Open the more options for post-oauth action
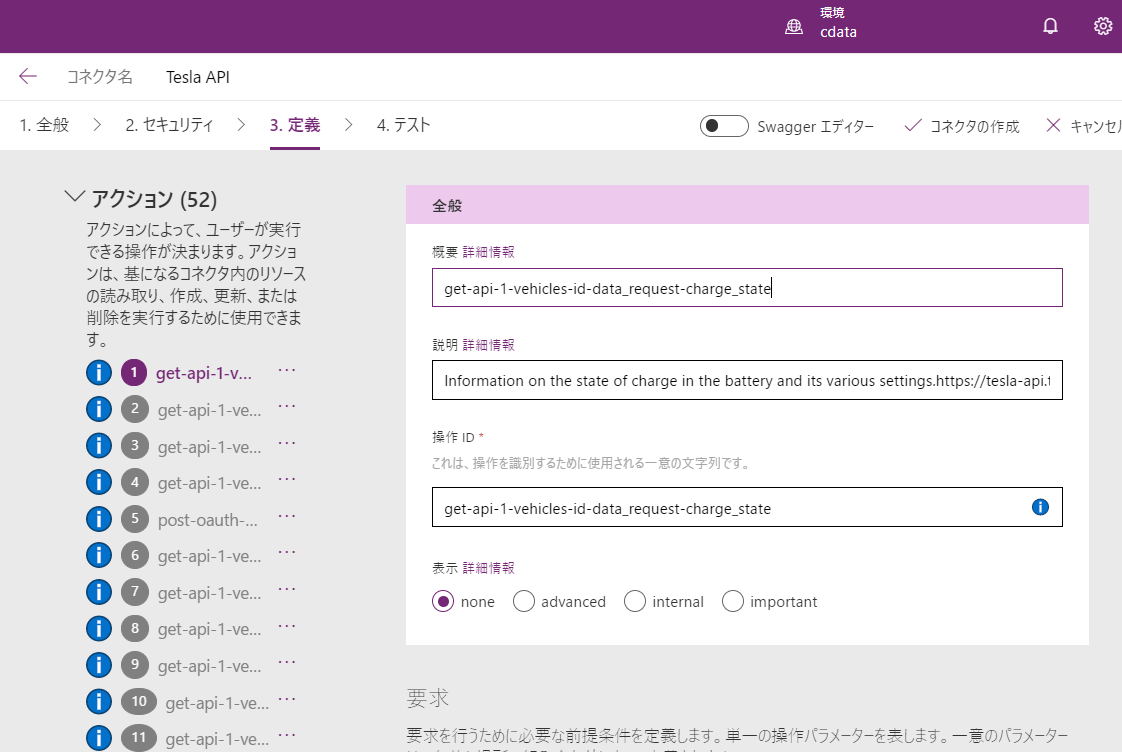 (x=287, y=516)
